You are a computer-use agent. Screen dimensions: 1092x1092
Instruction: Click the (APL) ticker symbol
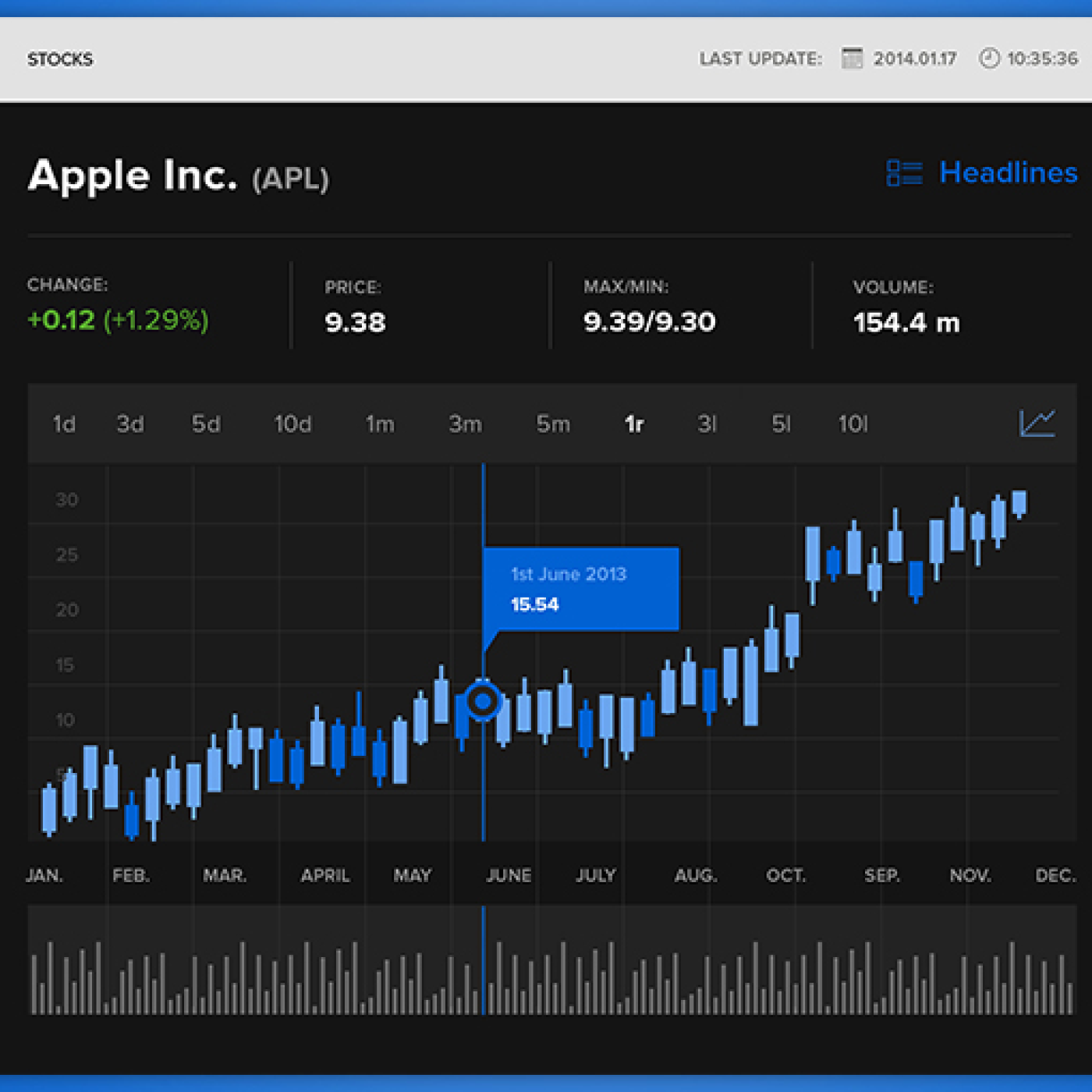coord(291,179)
